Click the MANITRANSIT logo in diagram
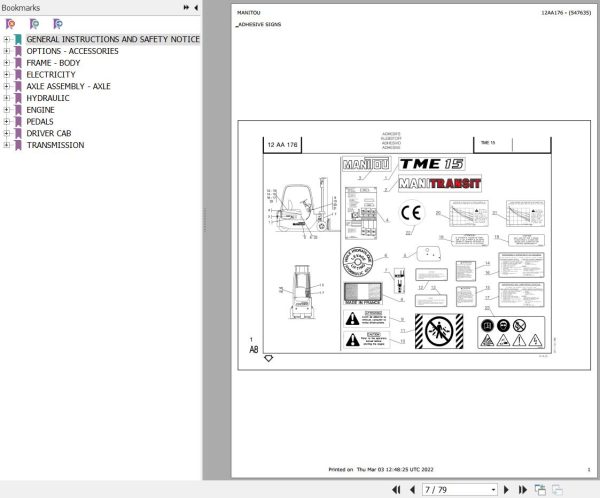 440,183
